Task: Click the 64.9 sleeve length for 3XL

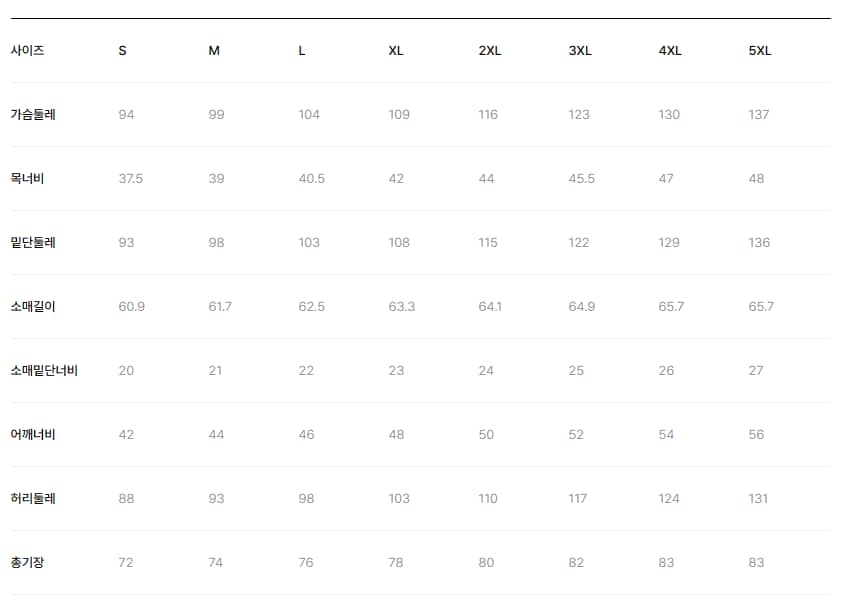Action: 582,307
